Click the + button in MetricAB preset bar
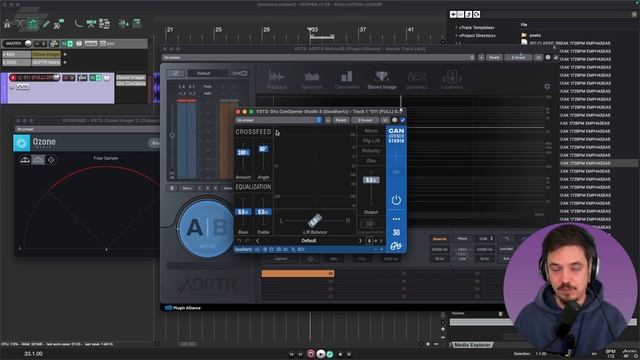Screen dimensions: 640x360 click(481, 58)
